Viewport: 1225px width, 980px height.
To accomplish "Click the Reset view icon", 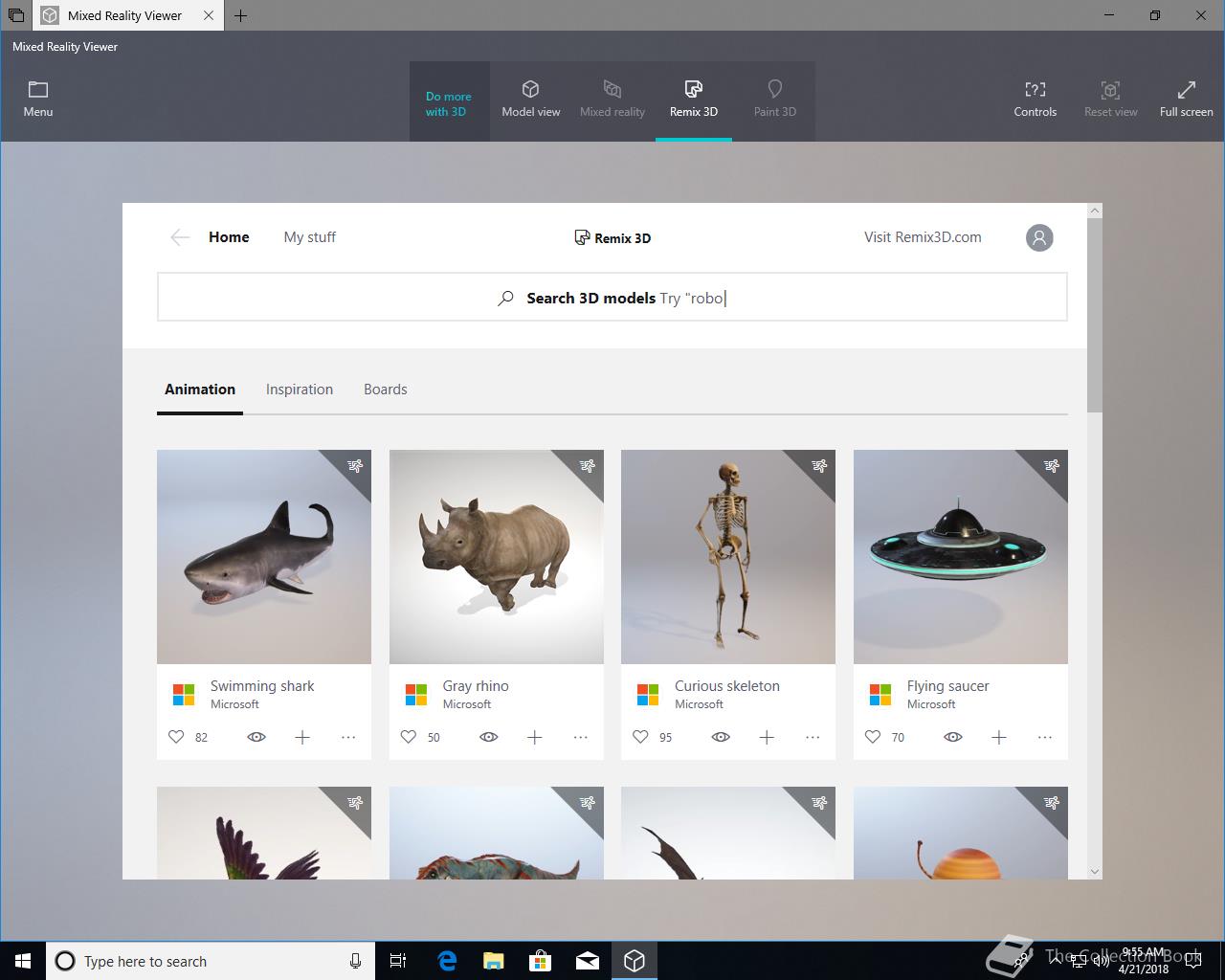I will click(x=1110, y=90).
